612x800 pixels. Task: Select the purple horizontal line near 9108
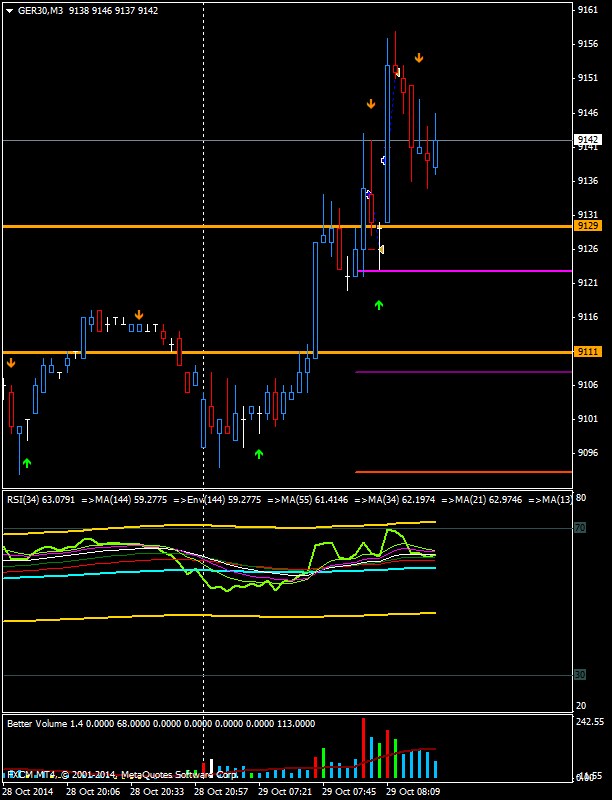coord(465,372)
